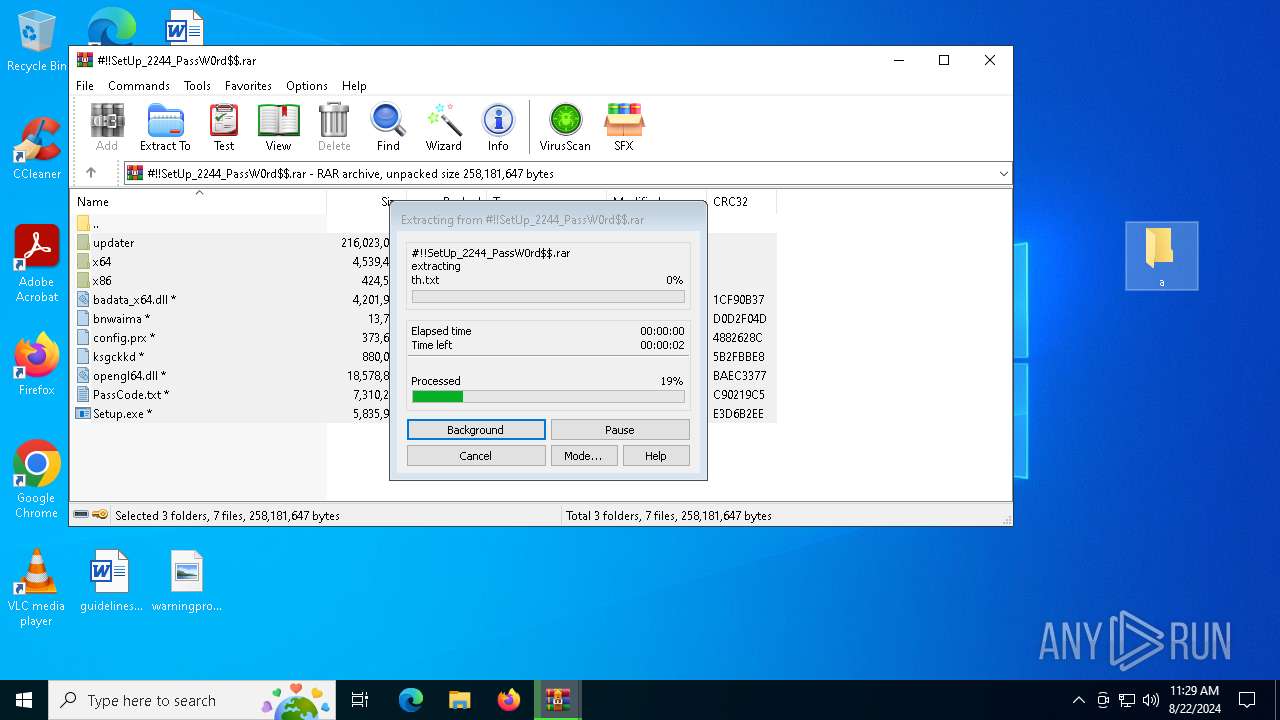Screen dimensions: 1280x720
Task: Click the taskbar search box
Action: coord(193,700)
